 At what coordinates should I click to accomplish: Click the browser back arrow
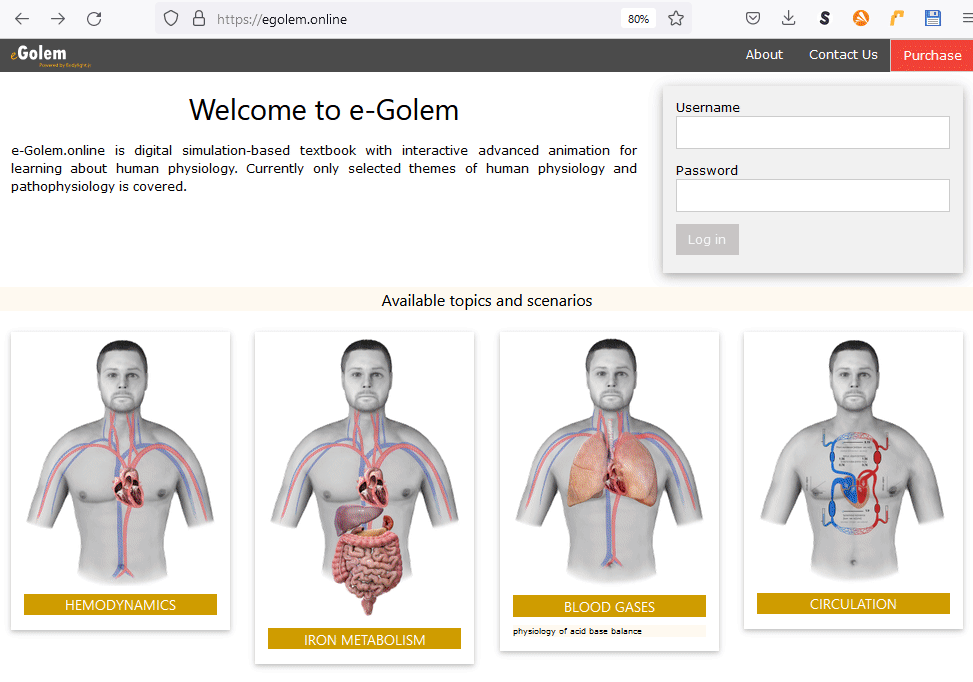(x=22, y=18)
